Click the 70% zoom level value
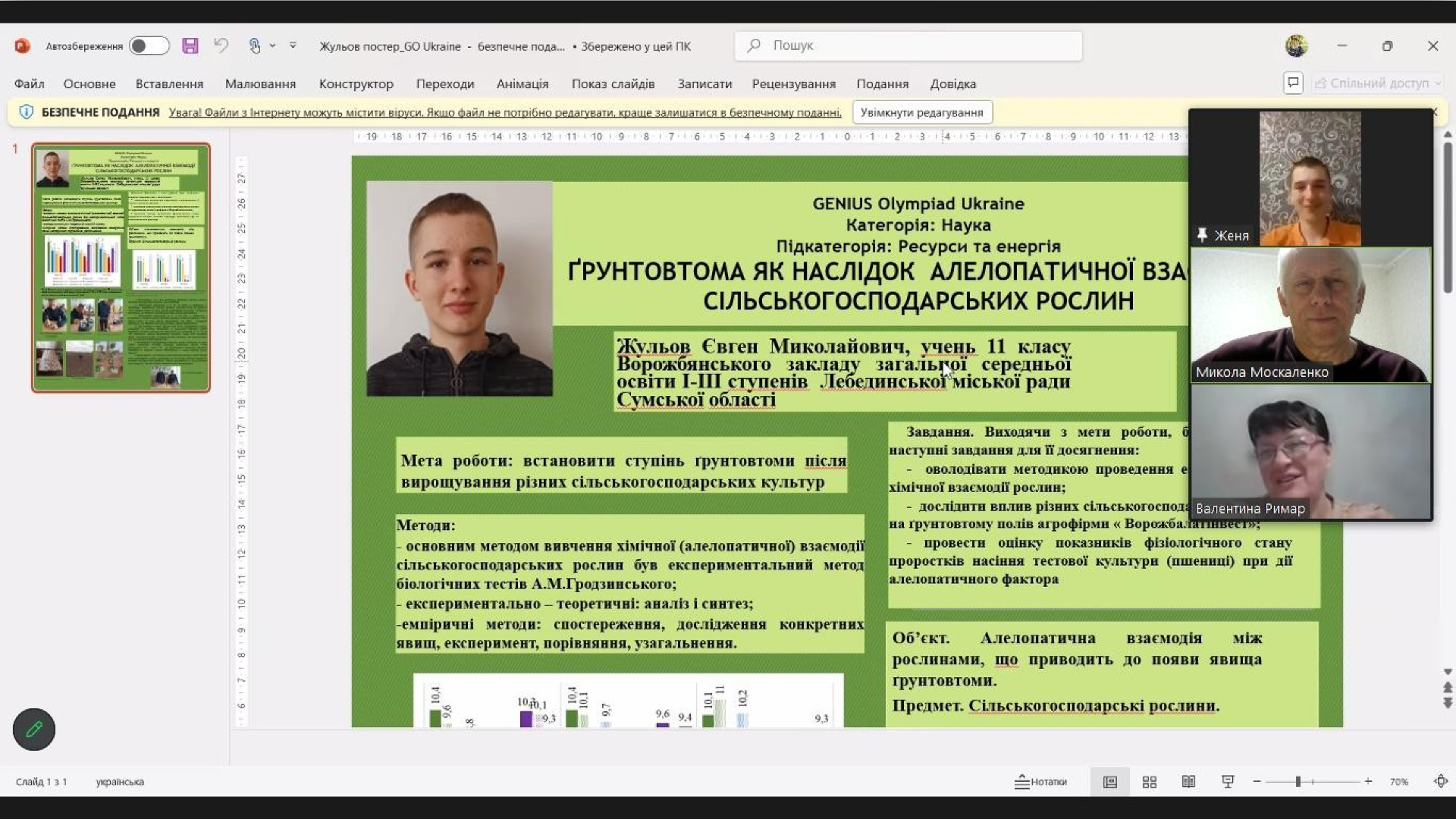Screen dimensions: 1456x819 point(1398,781)
